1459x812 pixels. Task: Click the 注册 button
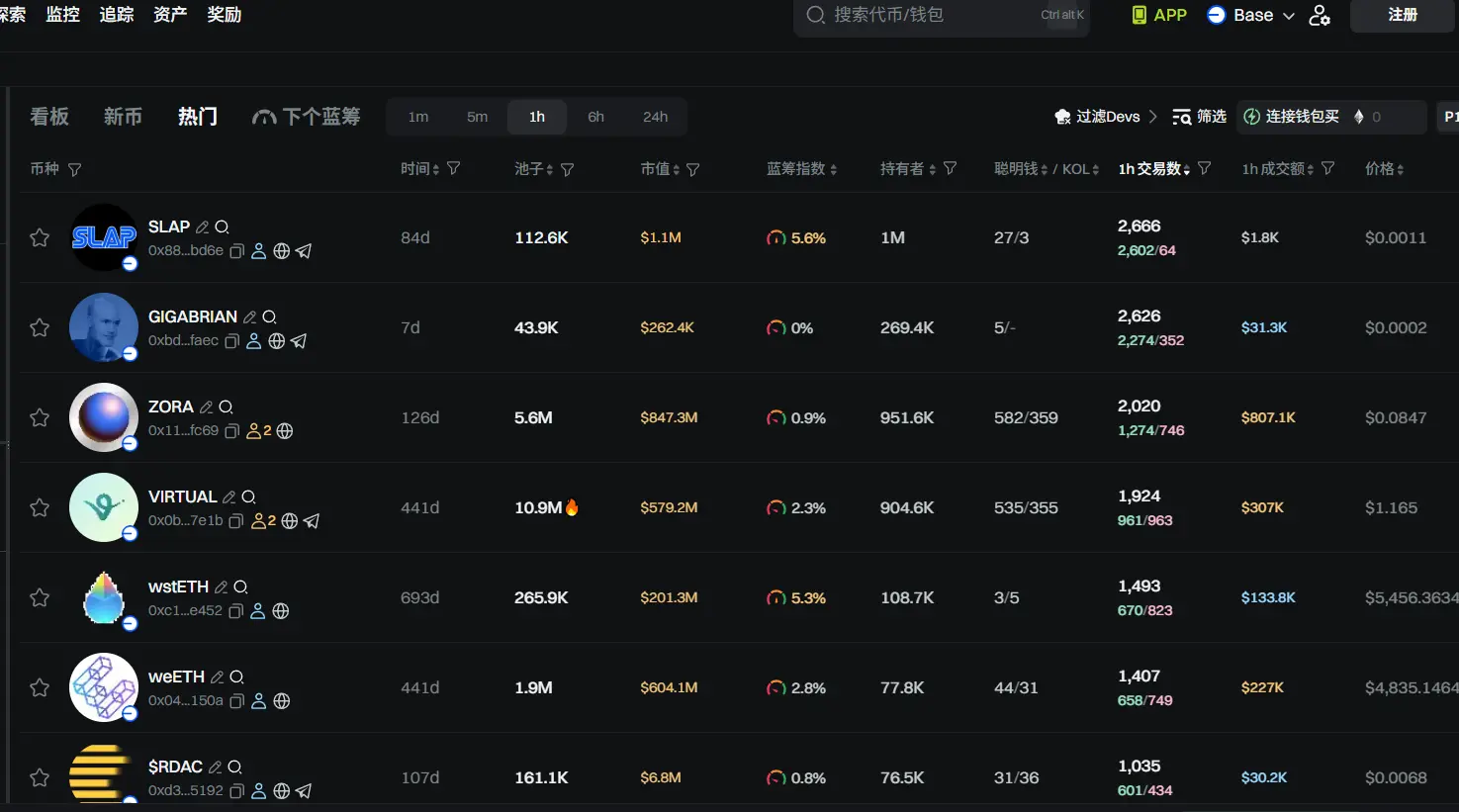tap(1403, 15)
